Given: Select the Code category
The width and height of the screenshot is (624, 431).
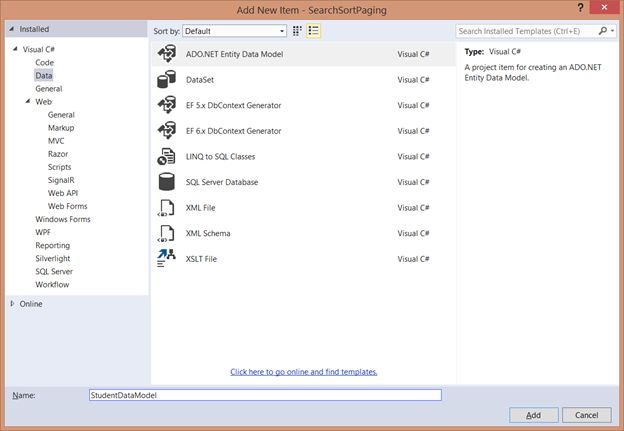Looking at the screenshot, I should click(x=44, y=62).
